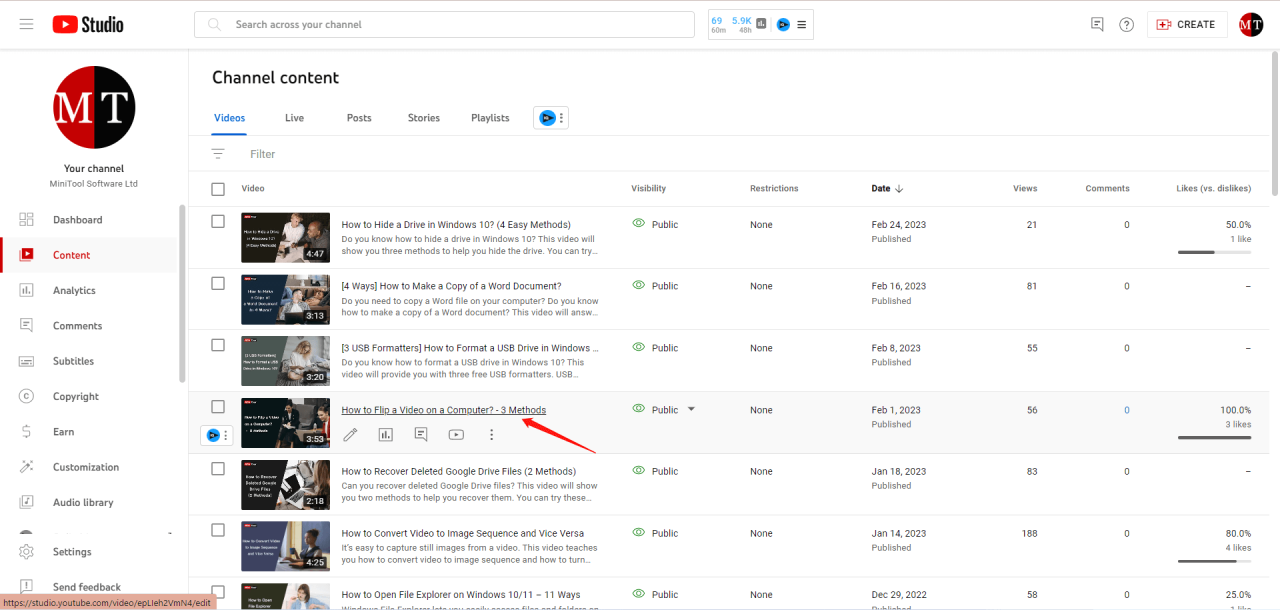Screen dimensions: 1280x610
Task: Click the help question mark icon
Action: click(1127, 25)
